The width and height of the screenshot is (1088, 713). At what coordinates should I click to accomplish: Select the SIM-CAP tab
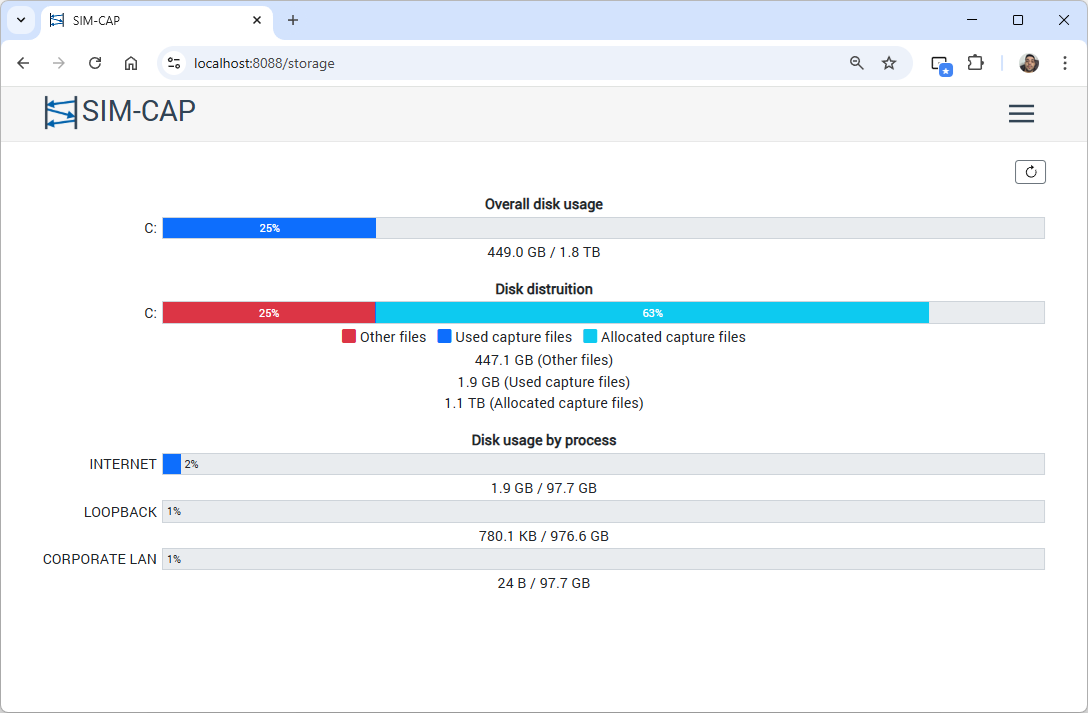(x=150, y=20)
